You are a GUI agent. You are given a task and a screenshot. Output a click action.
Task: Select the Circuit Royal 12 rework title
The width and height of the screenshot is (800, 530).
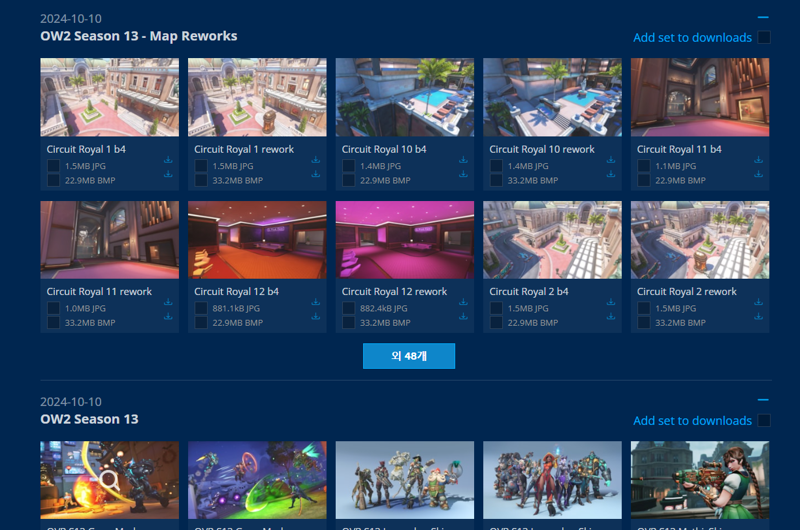coord(394,291)
